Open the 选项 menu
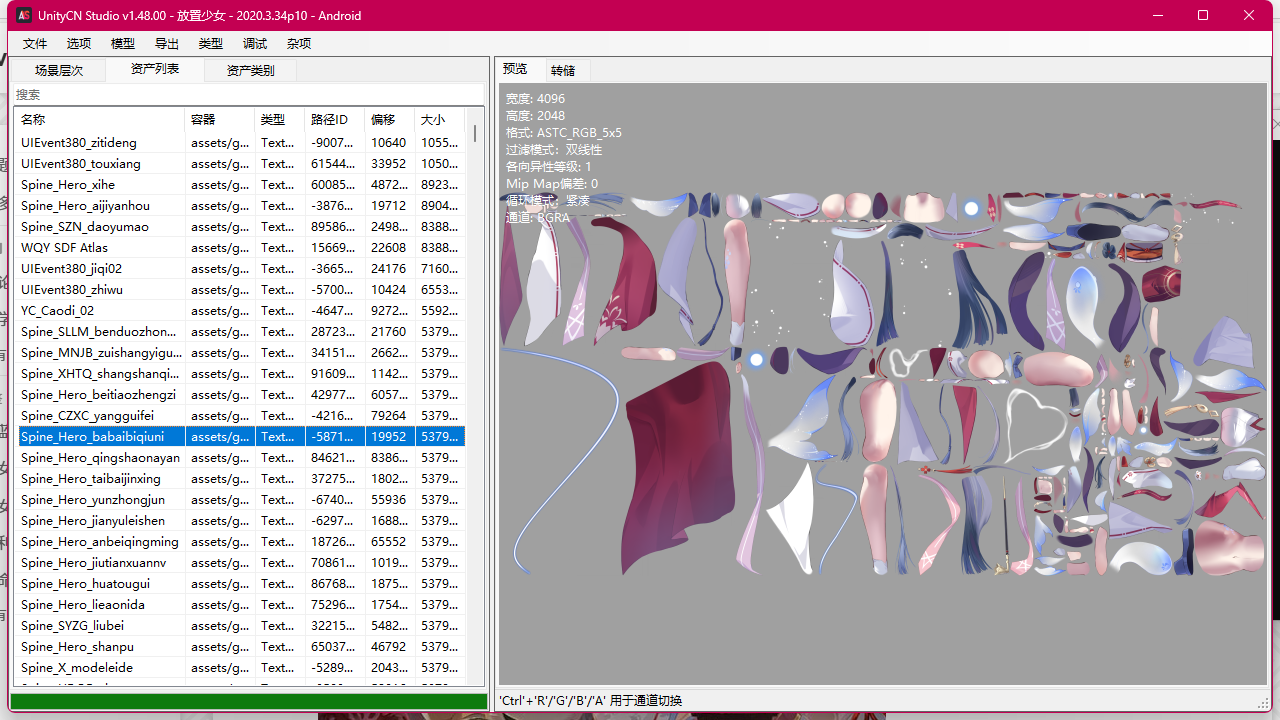 click(x=79, y=44)
